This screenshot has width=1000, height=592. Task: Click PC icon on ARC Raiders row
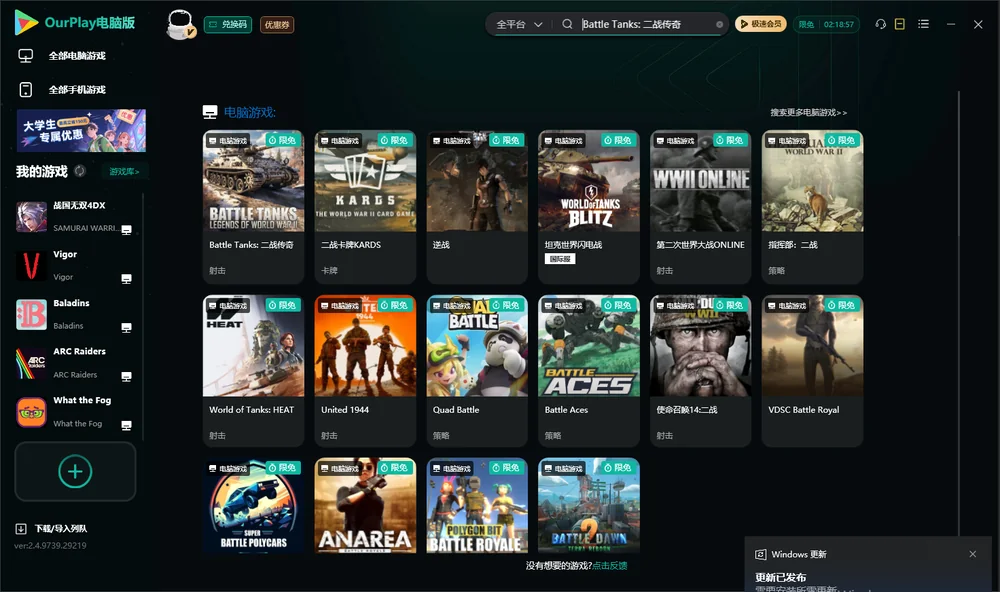point(126,376)
